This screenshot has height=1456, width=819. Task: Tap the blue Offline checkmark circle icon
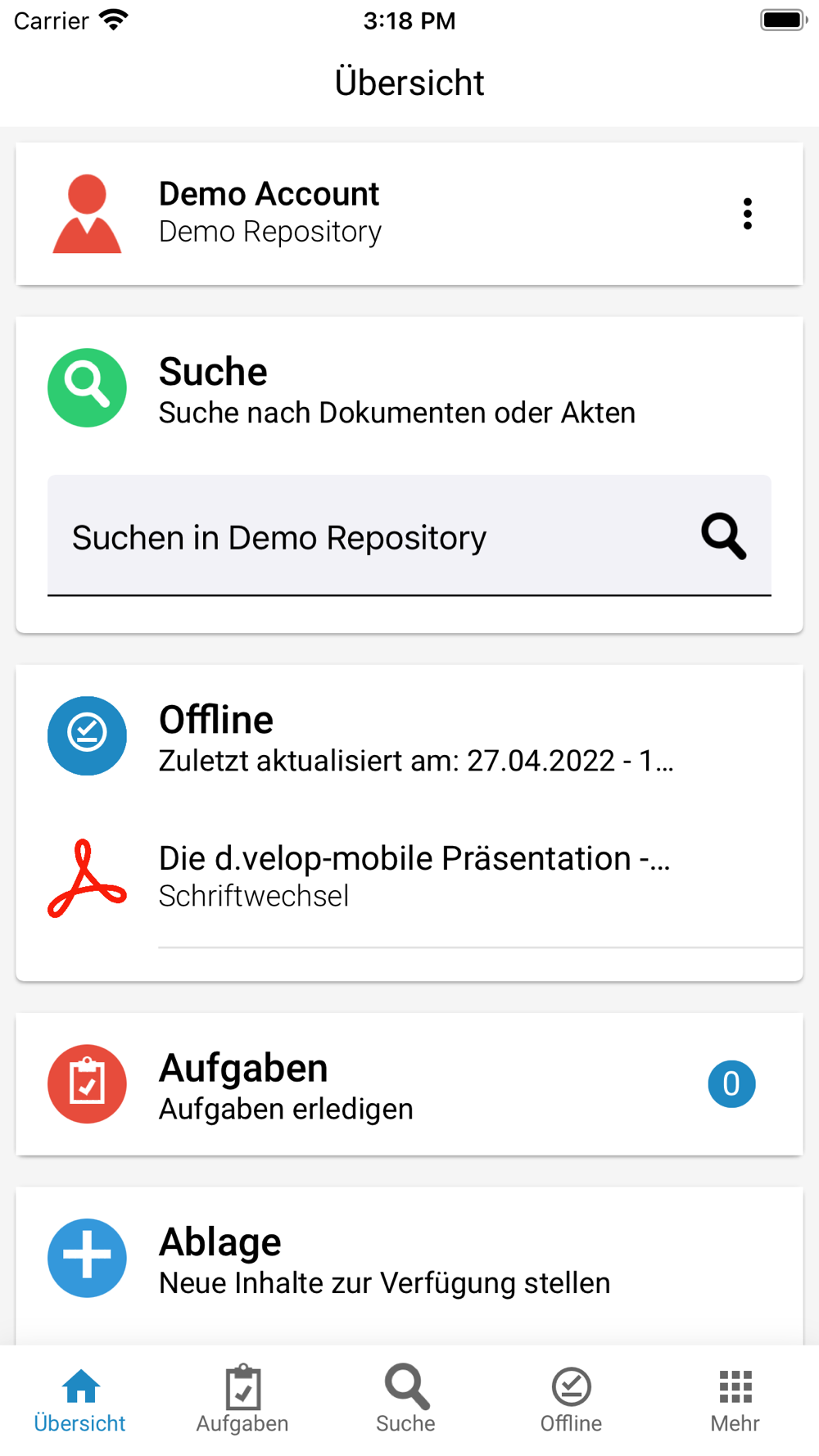[x=87, y=735]
